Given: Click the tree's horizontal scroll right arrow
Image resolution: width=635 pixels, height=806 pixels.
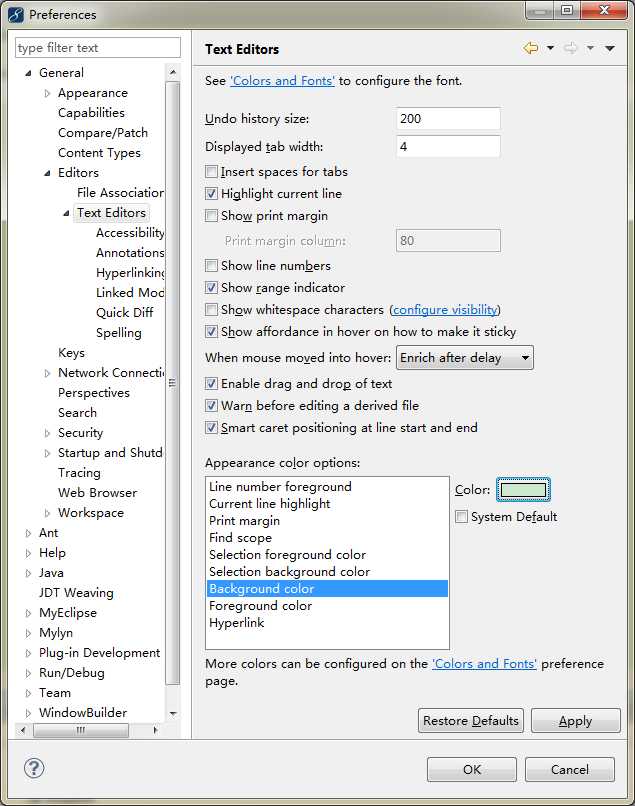Looking at the screenshot, I should pyautogui.click(x=155, y=730).
